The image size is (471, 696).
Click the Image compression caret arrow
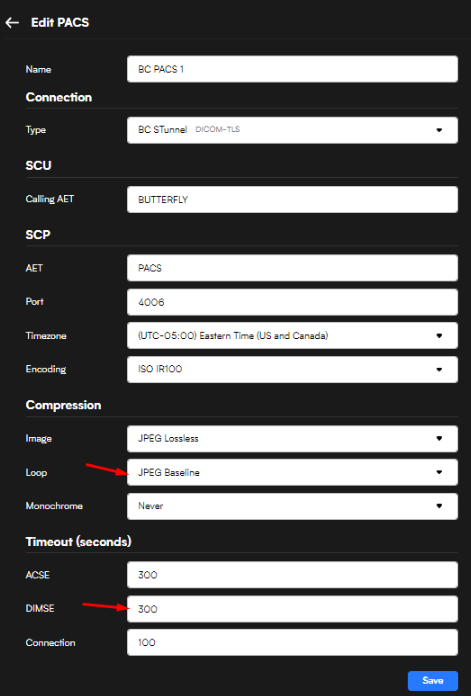click(x=439, y=439)
